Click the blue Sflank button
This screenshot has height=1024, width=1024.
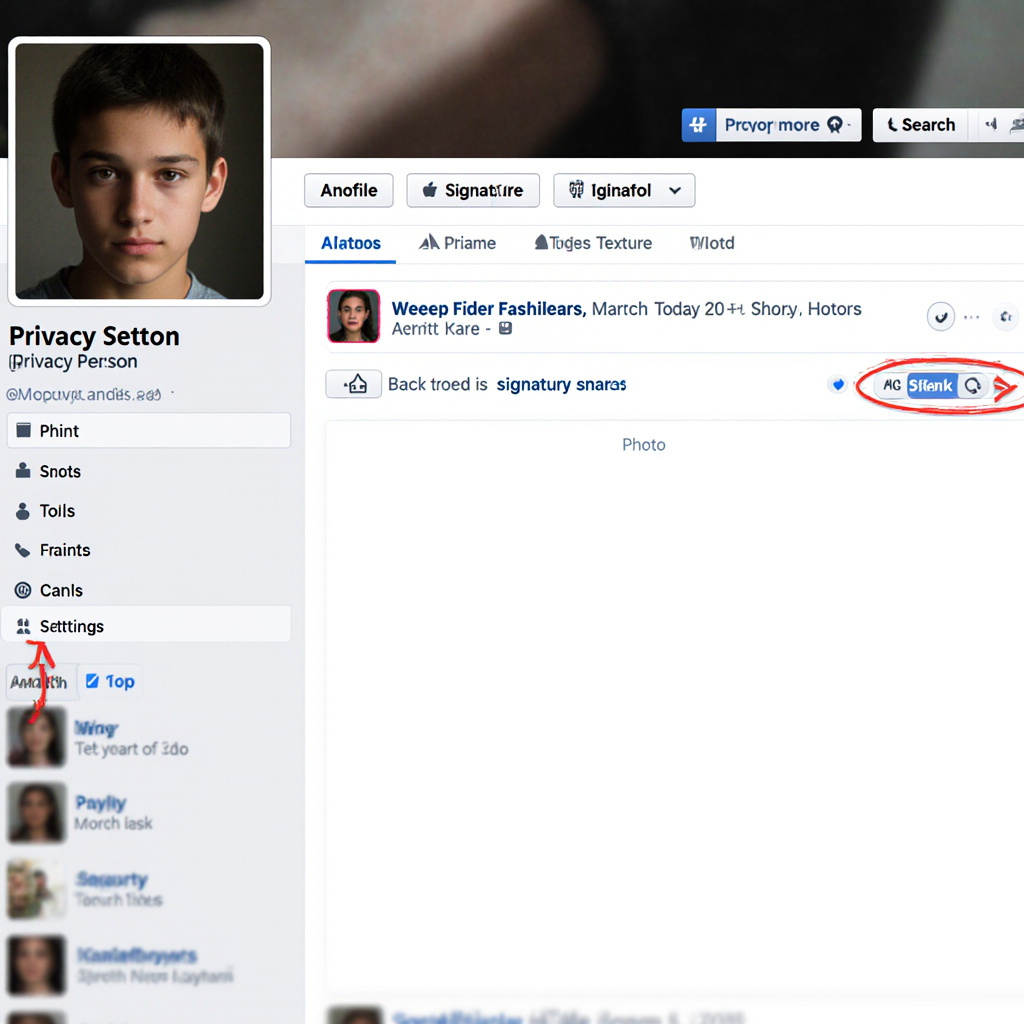931,385
